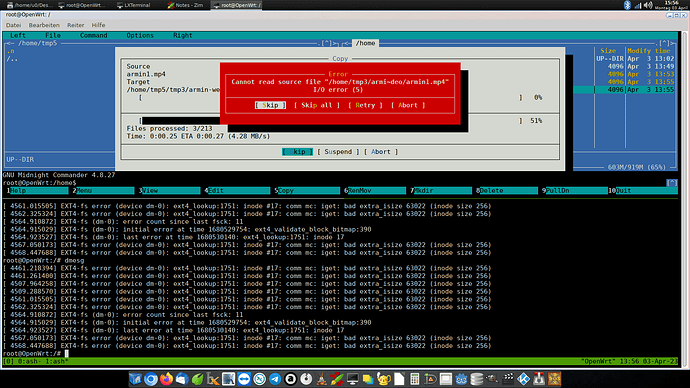
Task: Launch Thunderbird mail from the dock
Action: (182, 379)
